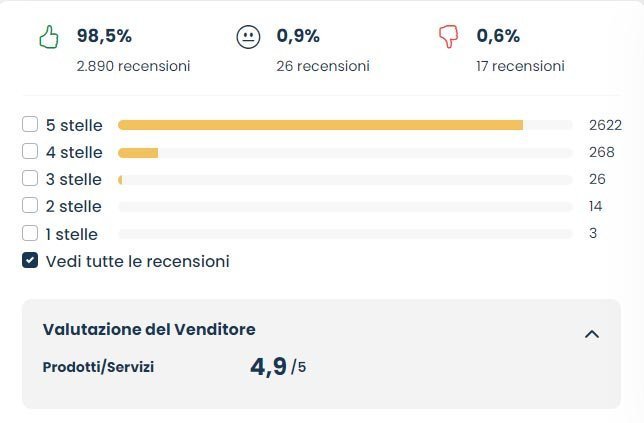Click the 5 stelle yellow rating bar
Image resolution: width=644 pixels, height=423 pixels.
[x=320, y=125]
